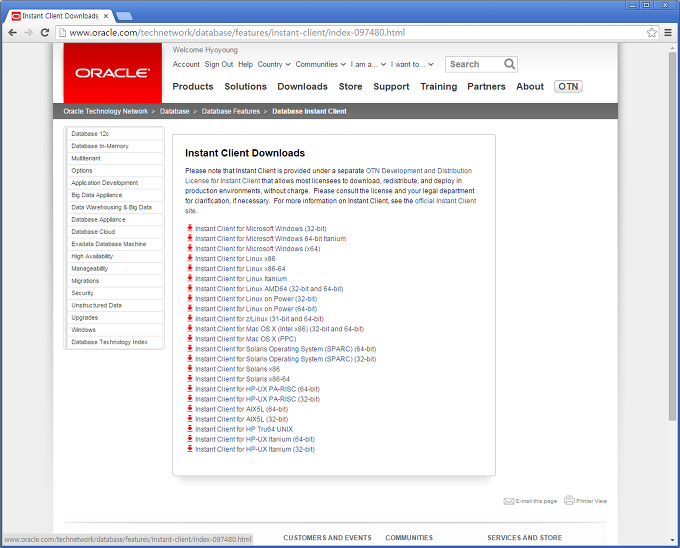Click page icon in address bar
680x548 pixels.
(x=63, y=33)
